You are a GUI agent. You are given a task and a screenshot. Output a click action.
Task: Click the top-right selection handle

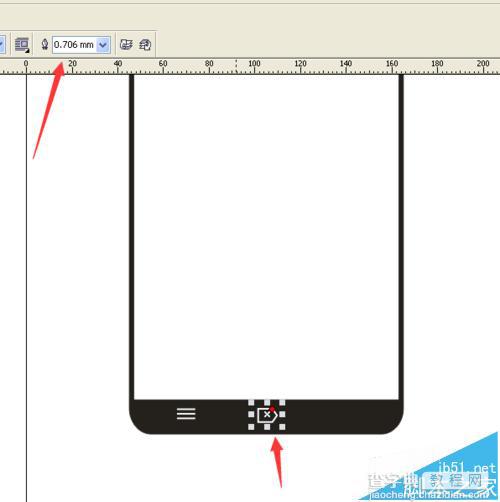click(282, 402)
